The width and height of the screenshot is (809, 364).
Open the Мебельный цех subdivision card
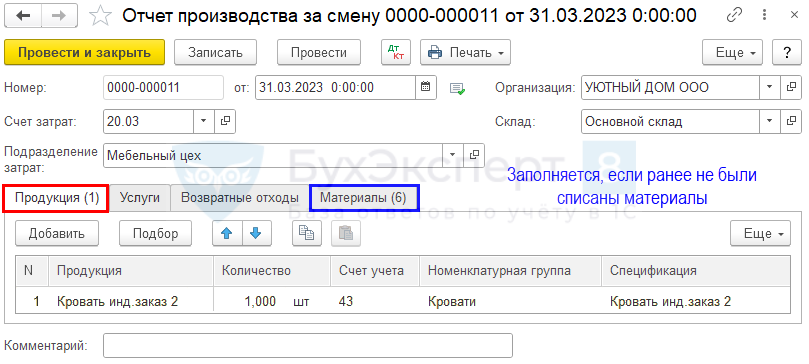point(474,155)
